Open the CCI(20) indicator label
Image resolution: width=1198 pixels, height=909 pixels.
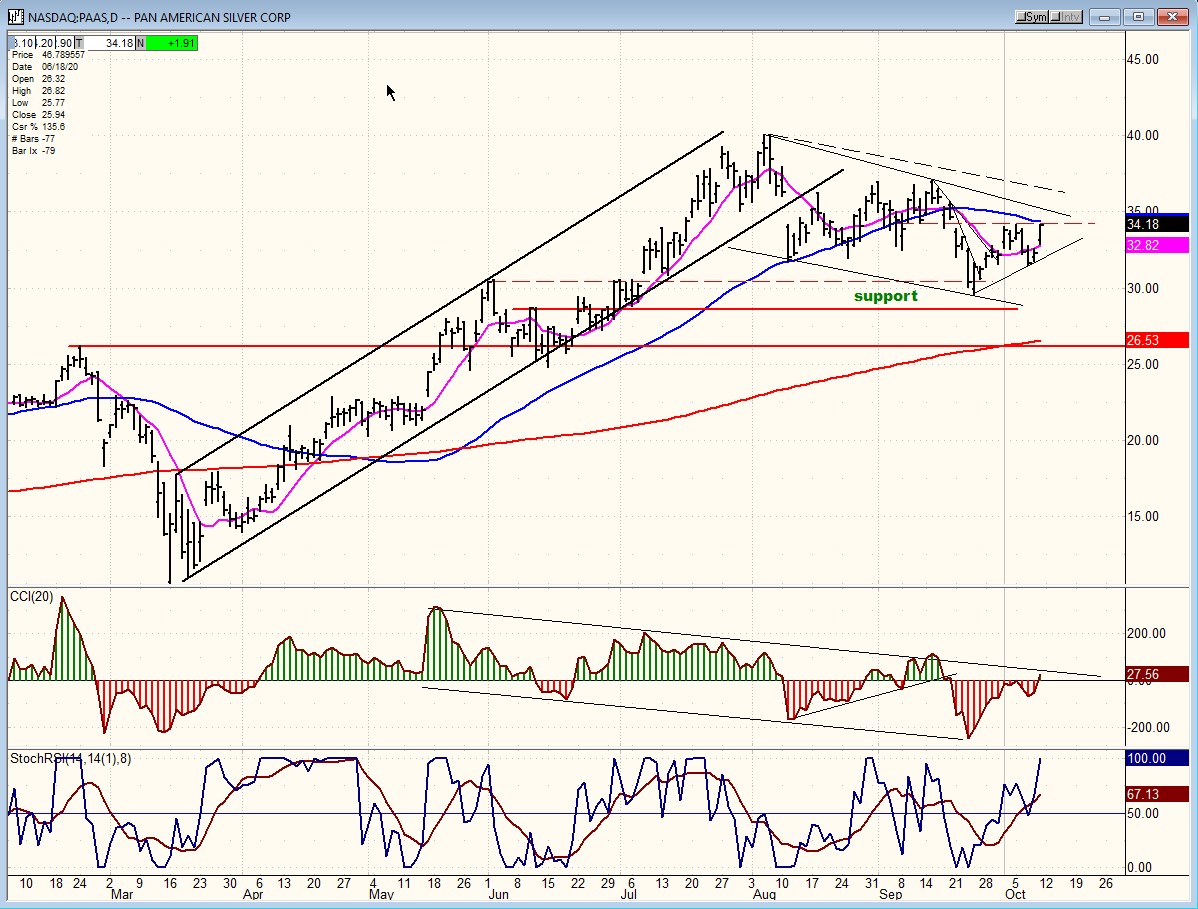(31, 597)
